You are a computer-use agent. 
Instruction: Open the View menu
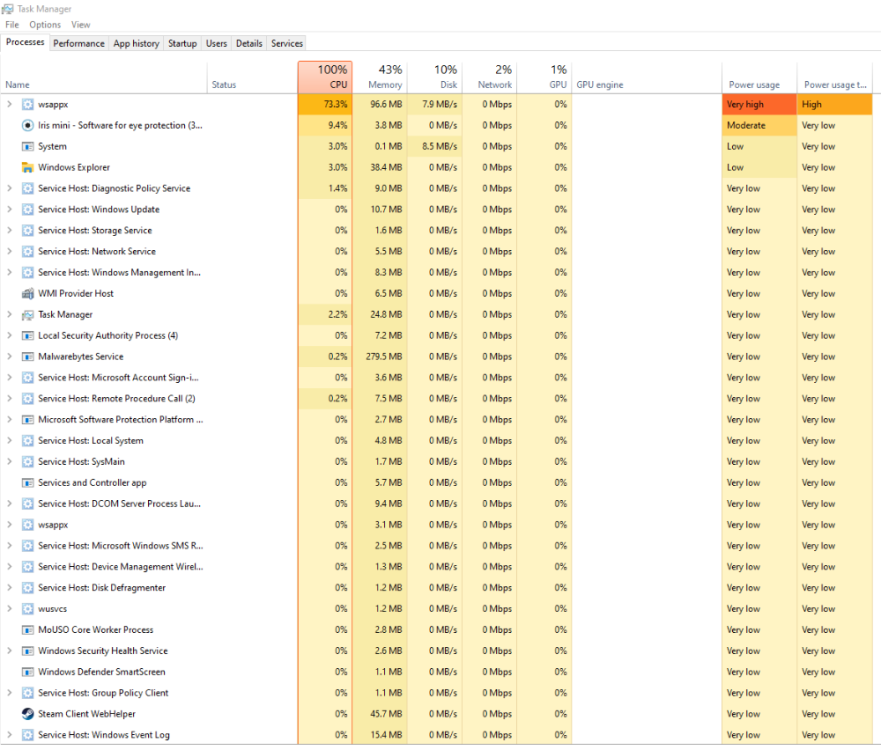click(x=80, y=25)
